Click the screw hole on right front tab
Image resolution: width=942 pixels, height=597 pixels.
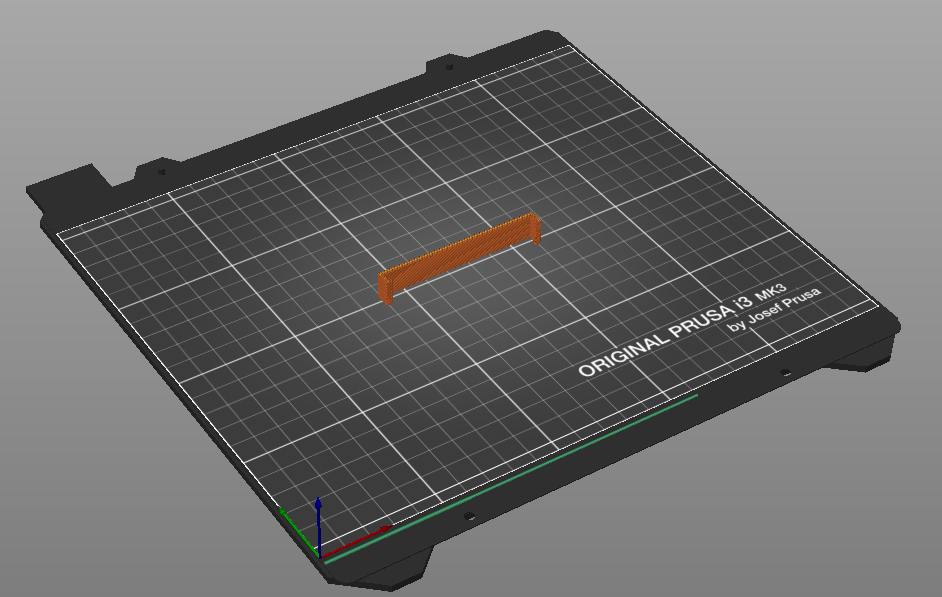coord(785,373)
